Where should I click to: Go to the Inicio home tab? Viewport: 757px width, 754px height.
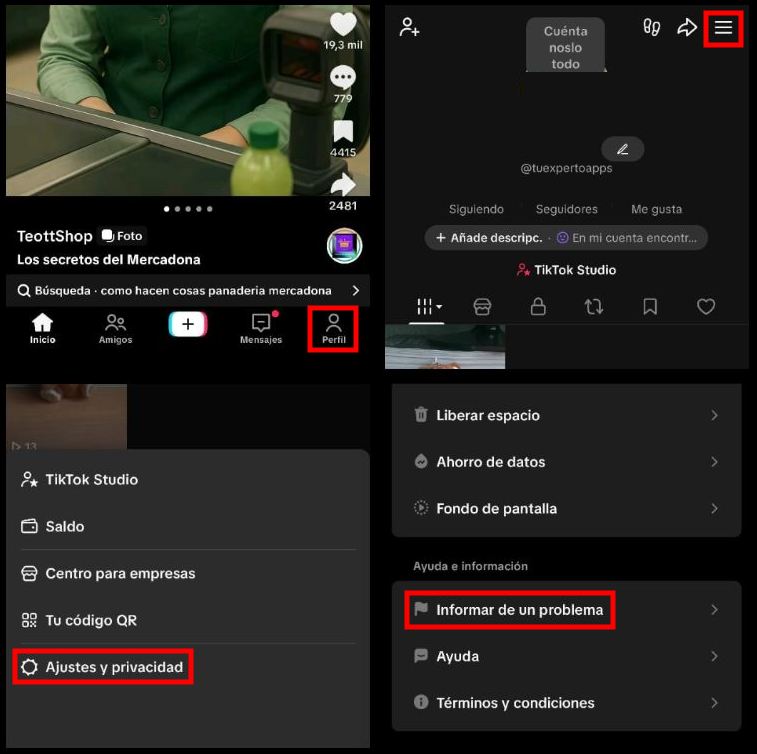pyautogui.click(x=42, y=329)
